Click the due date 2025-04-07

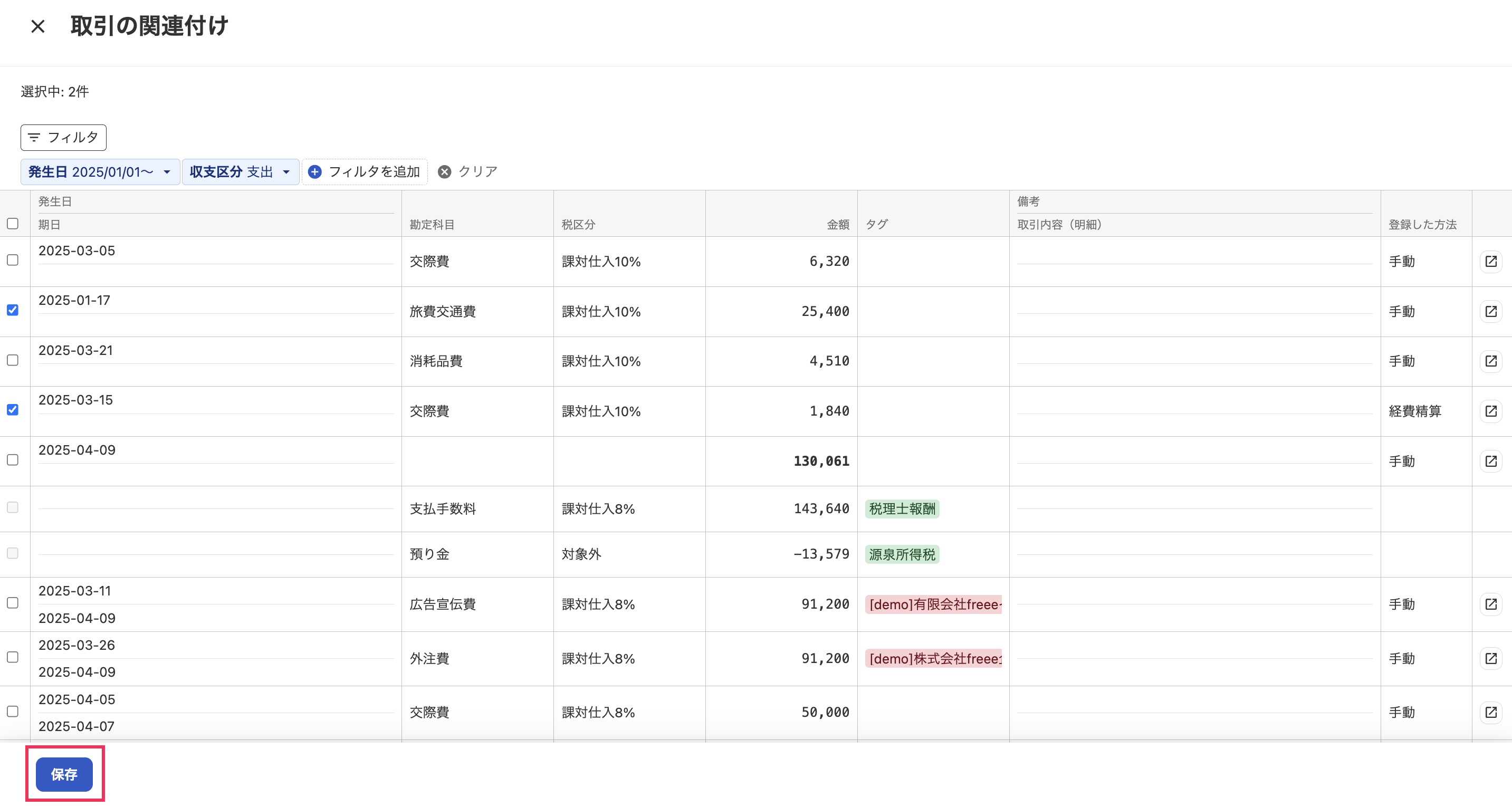[76, 727]
